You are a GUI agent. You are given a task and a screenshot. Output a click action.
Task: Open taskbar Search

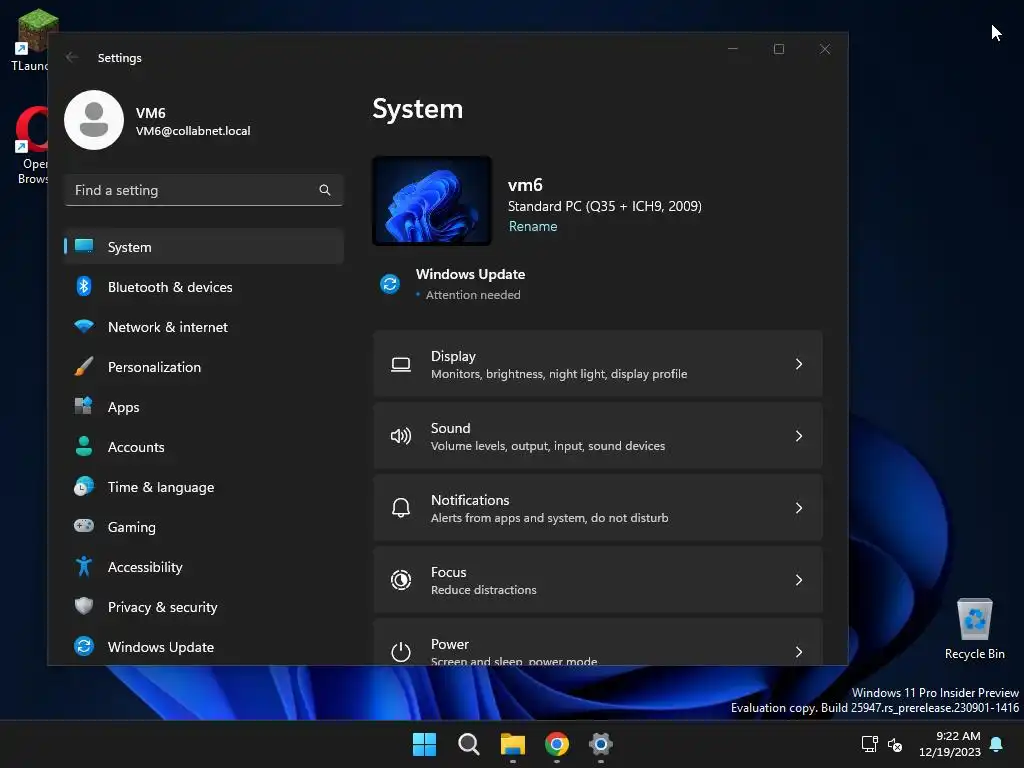[x=468, y=744]
